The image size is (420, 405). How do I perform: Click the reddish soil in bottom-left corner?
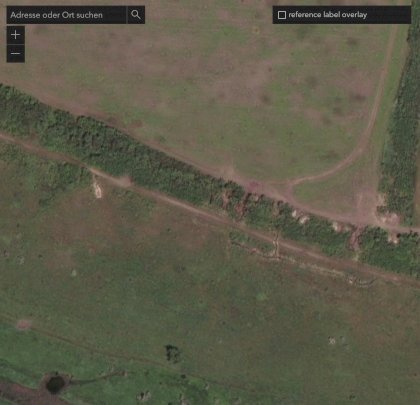click(20, 393)
